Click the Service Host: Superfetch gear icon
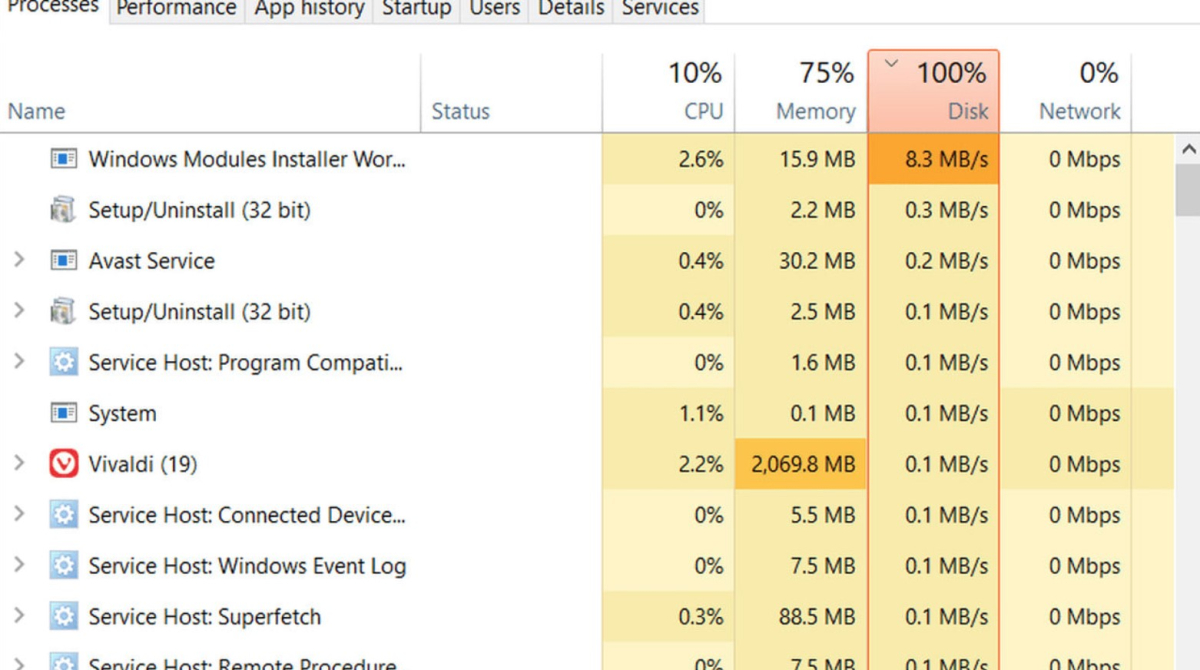 [64, 616]
